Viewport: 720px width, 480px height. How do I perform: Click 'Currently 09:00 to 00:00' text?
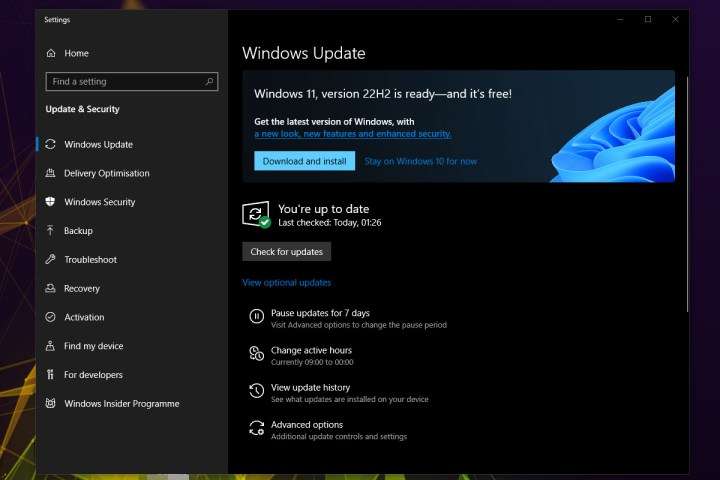tap(312, 362)
